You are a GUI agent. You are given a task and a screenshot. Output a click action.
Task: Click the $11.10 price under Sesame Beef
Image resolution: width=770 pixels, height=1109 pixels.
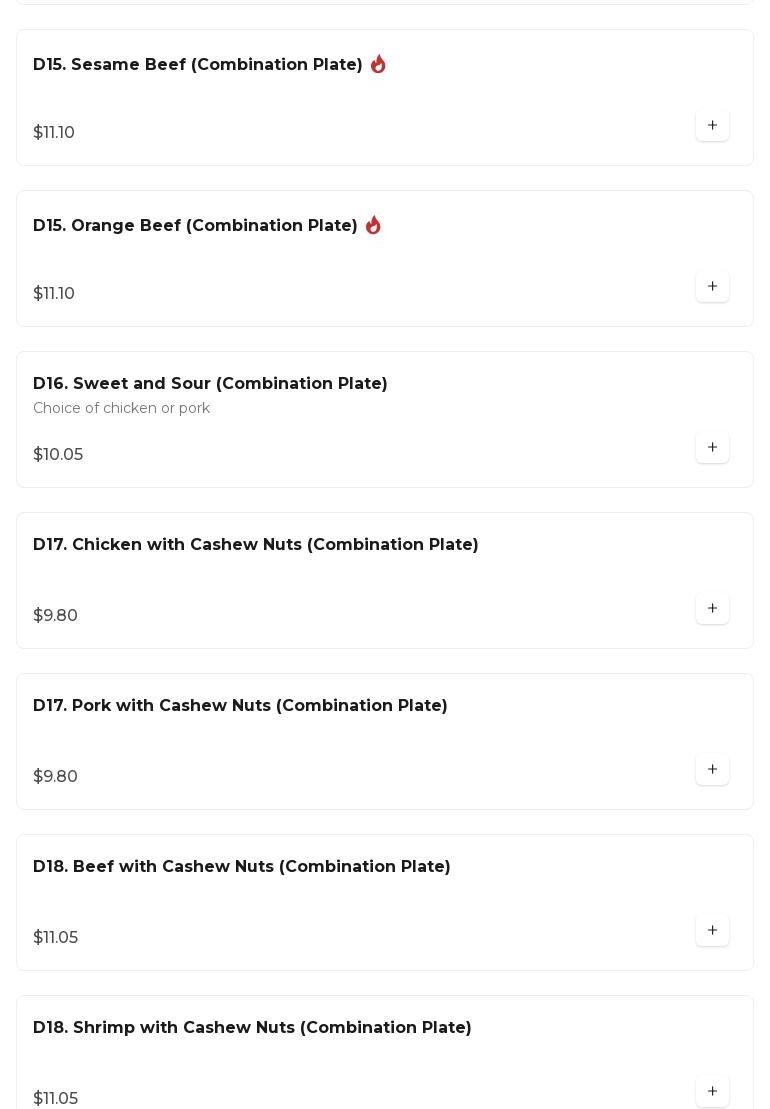tap(54, 133)
